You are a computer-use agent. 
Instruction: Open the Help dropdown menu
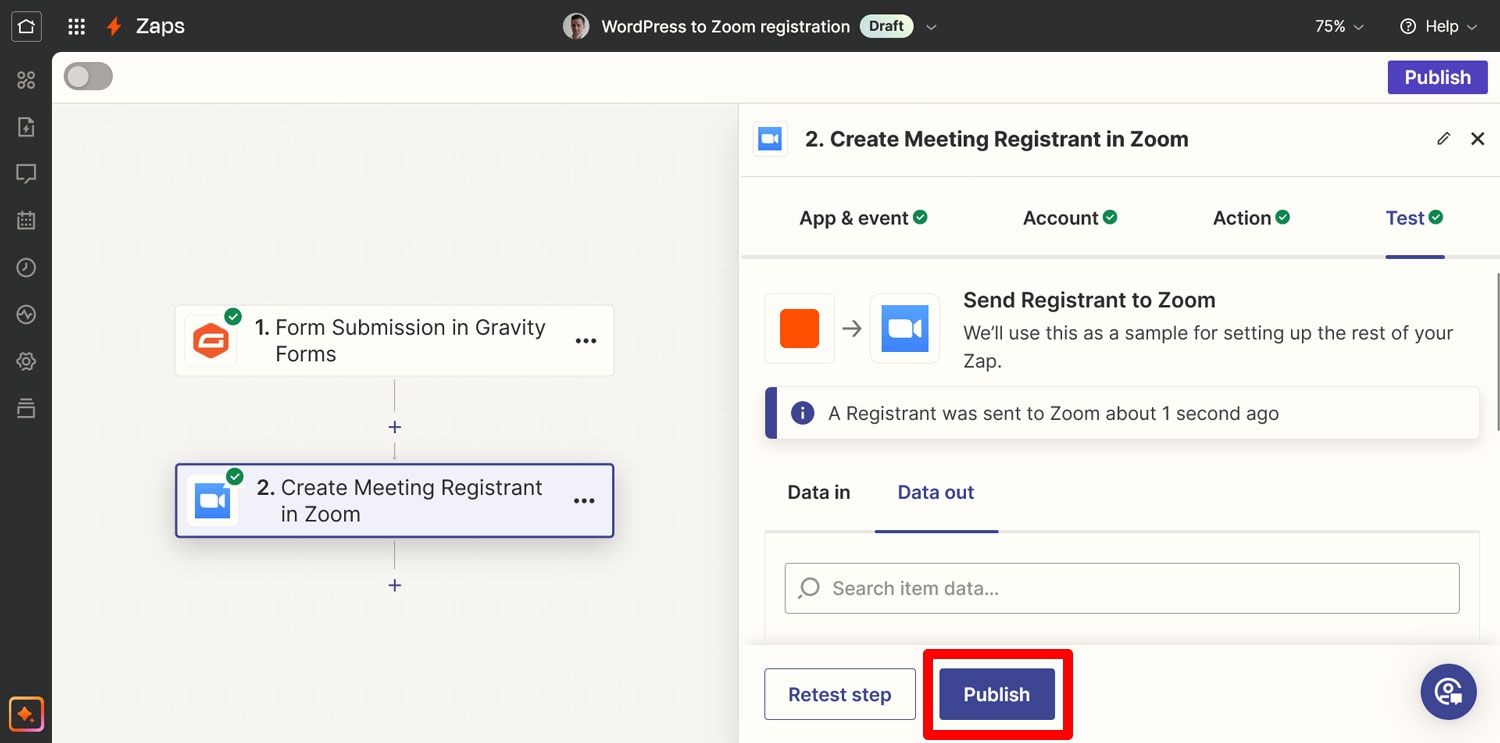(1439, 27)
